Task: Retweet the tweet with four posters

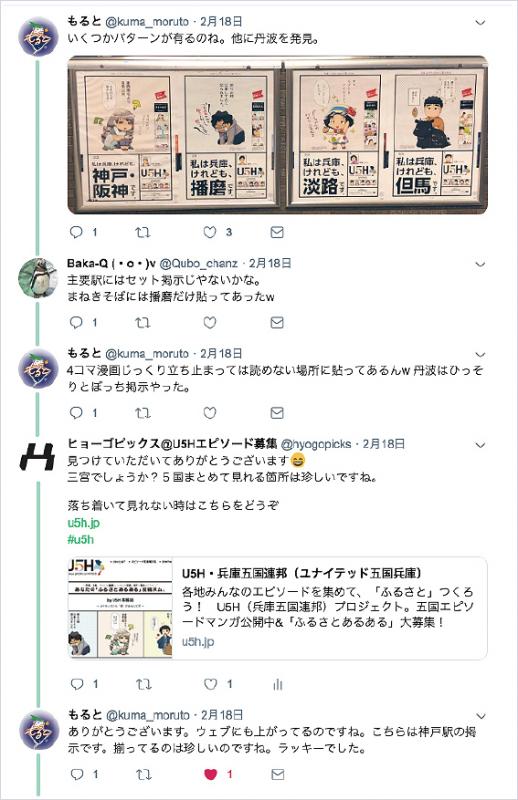Action: [x=142, y=232]
